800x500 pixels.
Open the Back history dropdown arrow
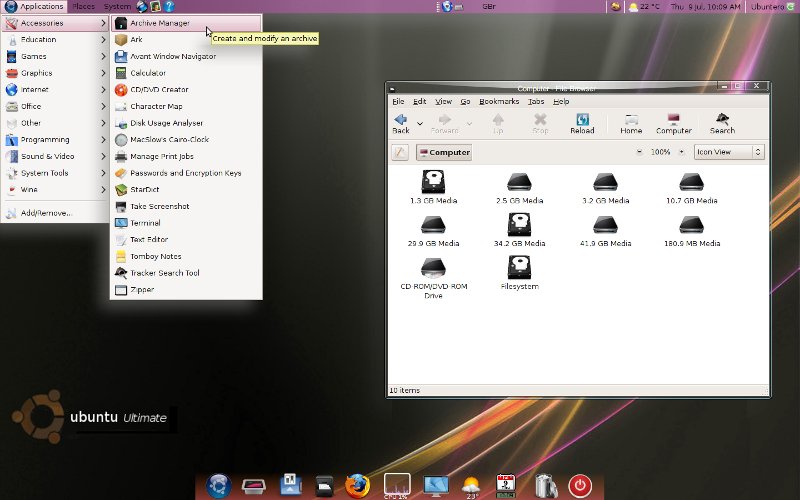pyautogui.click(x=420, y=123)
